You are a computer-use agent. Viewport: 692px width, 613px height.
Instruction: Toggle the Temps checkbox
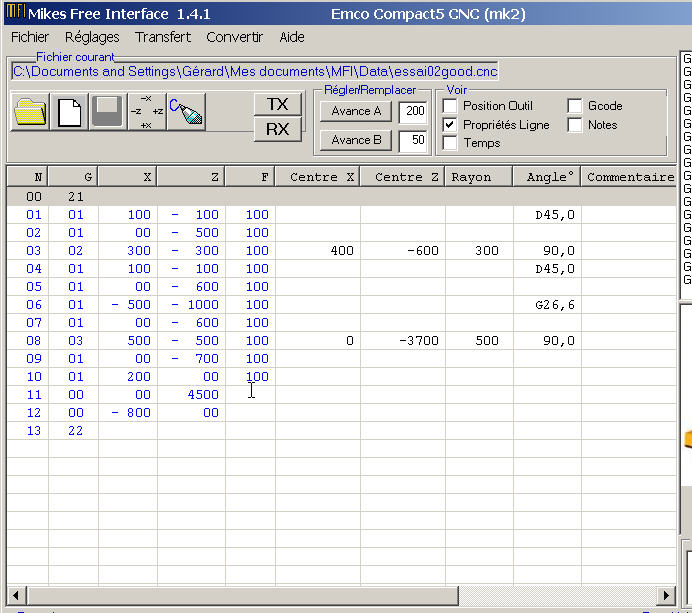click(x=450, y=143)
